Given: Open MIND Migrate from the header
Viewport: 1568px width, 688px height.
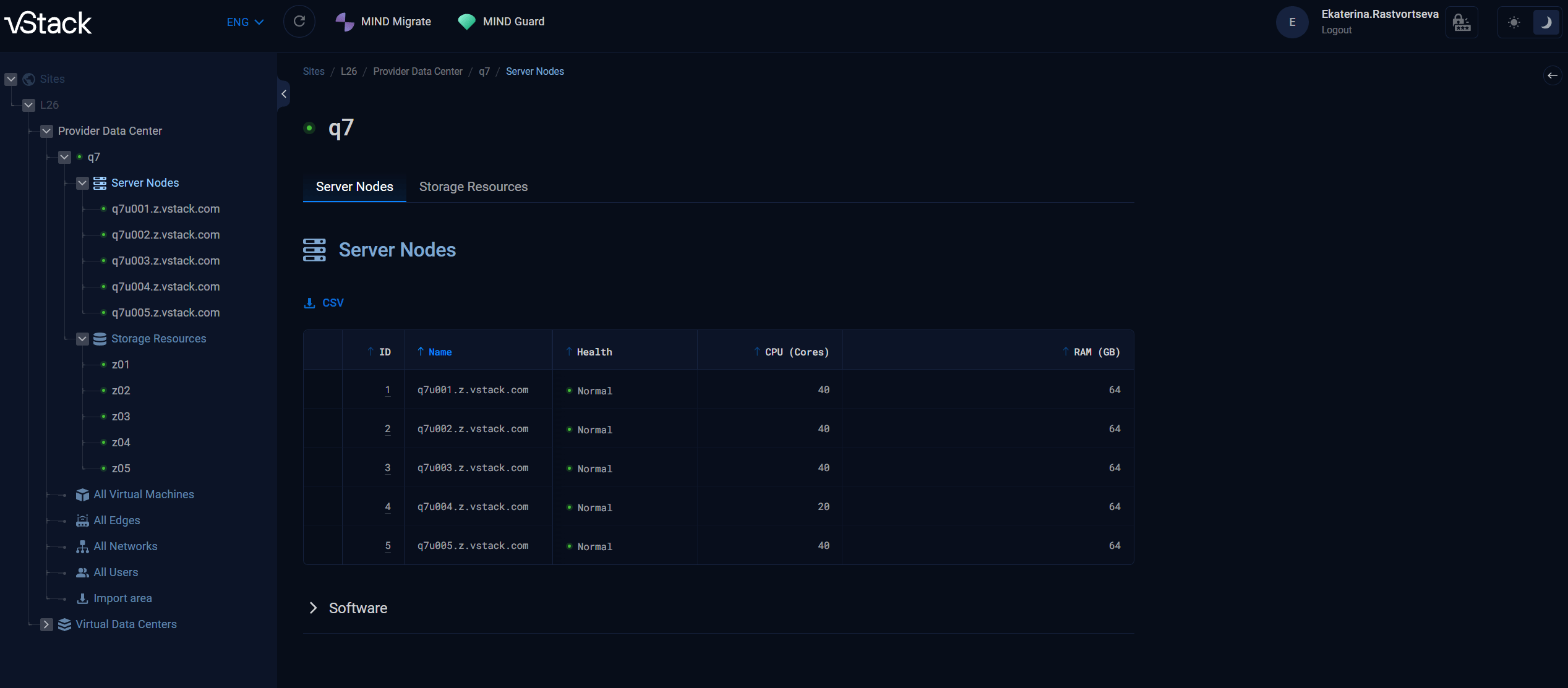Looking at the screenshot, I should click(x=383, y=22).
